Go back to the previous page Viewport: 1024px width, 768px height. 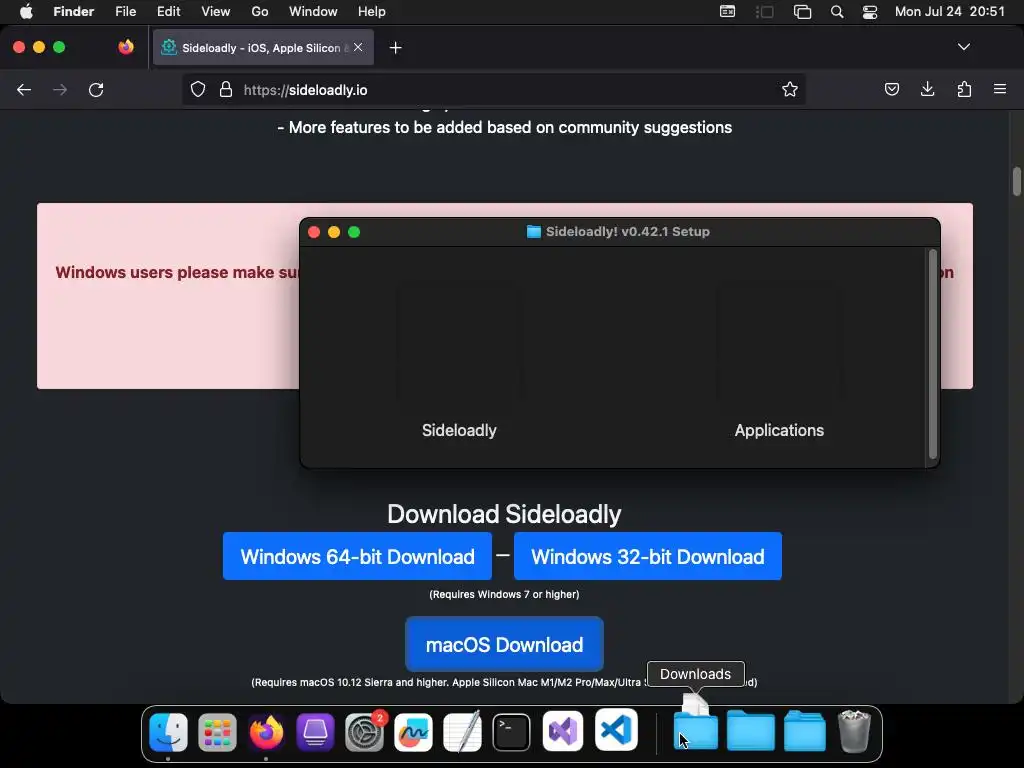(24, 89)
